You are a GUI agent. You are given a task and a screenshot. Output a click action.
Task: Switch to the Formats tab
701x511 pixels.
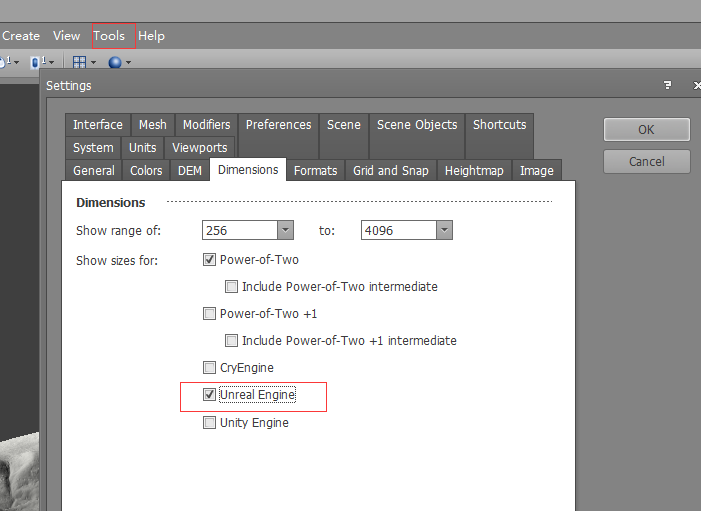coord(316,171)
